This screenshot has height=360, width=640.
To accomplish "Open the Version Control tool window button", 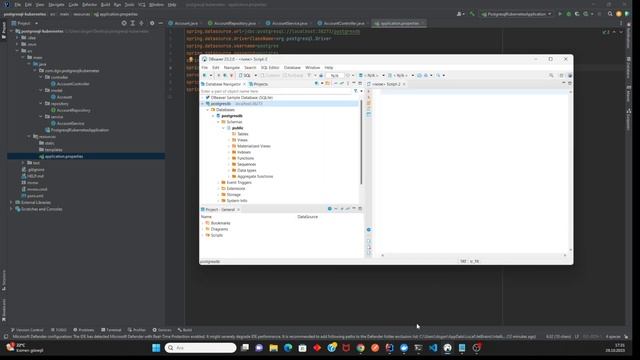I will 27,330.
